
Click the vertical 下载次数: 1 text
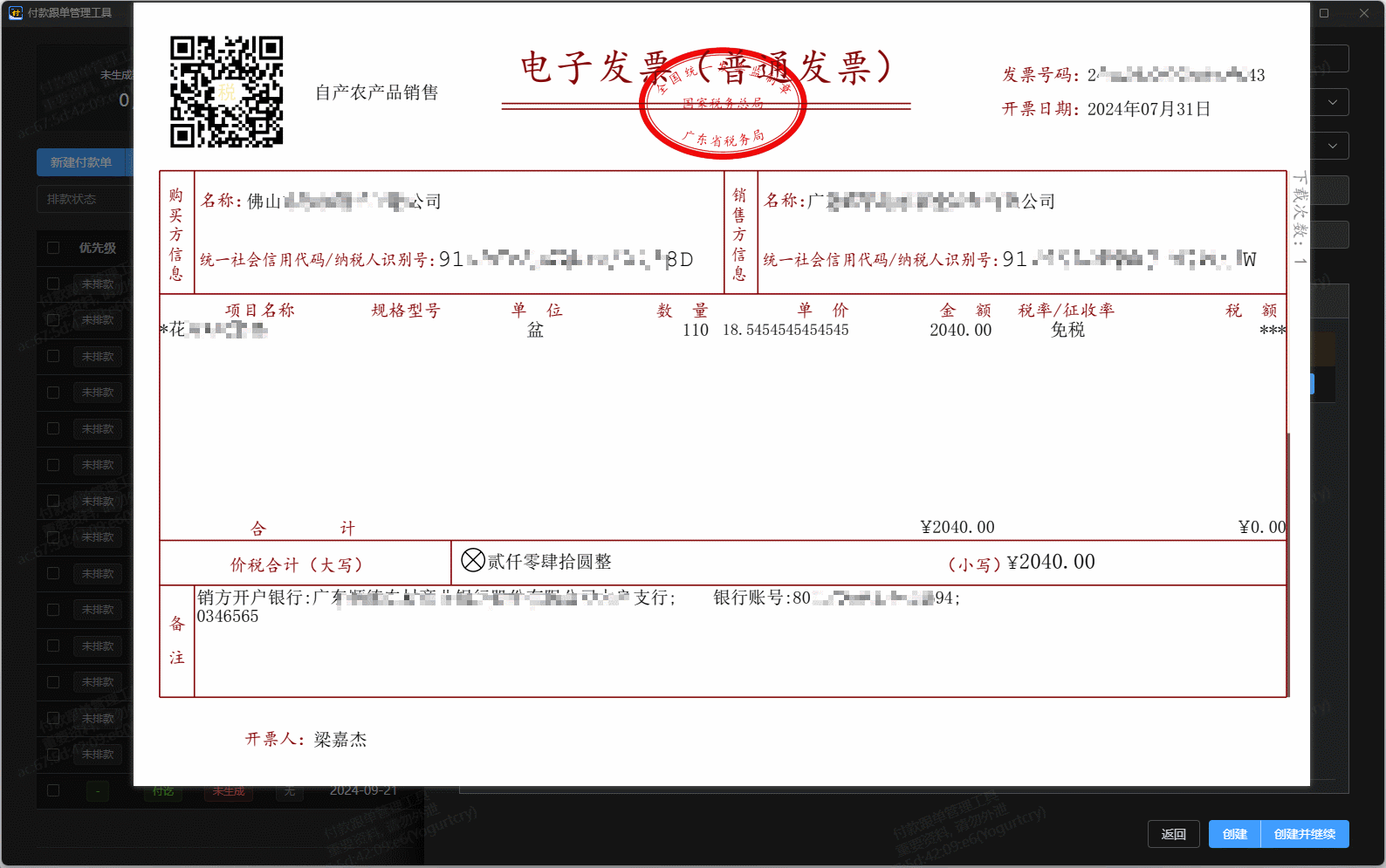(1300, 218)
